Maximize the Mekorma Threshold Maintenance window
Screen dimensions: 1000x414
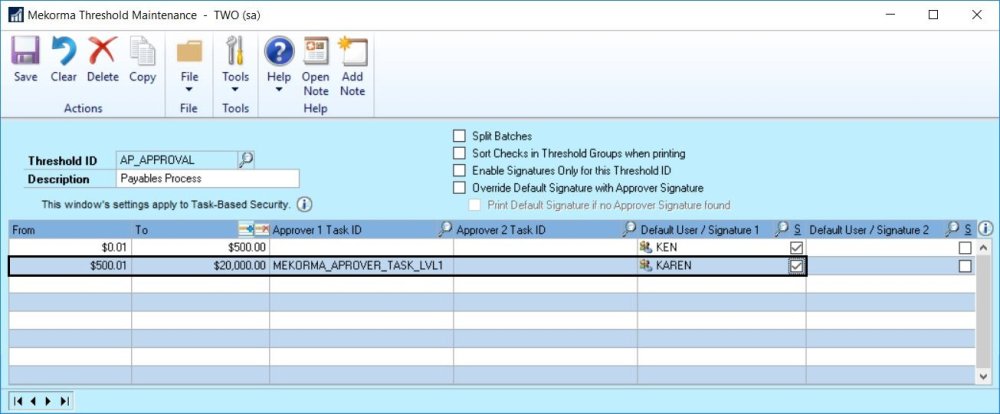tap(933, 15)
